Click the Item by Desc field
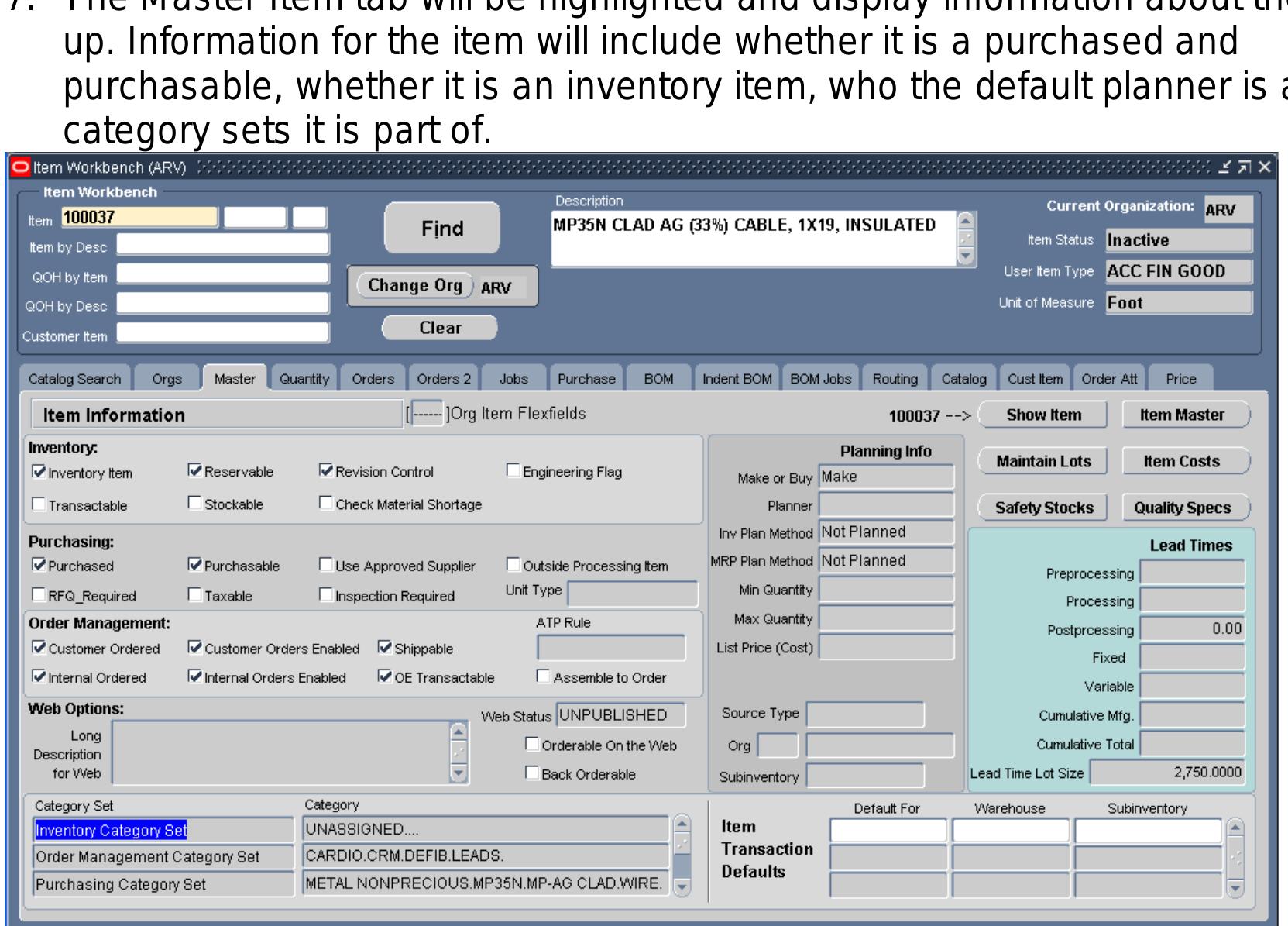This screenshot has height=926, width=1288. 223,246
